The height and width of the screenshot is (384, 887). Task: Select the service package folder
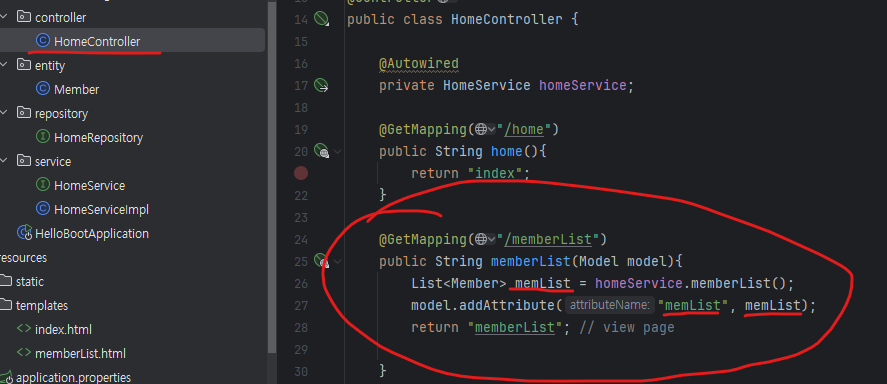coord(53,162)
